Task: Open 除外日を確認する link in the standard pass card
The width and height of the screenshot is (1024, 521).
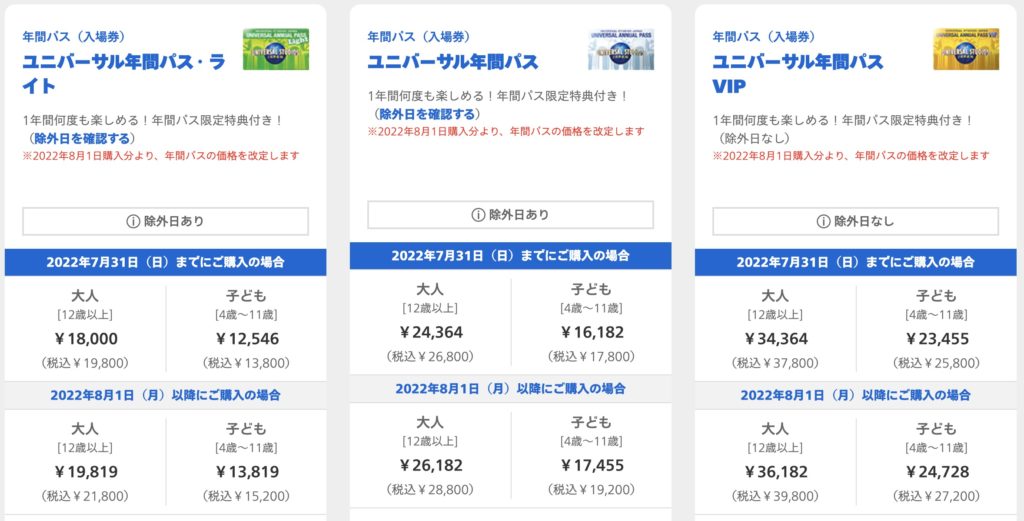Action: (x=427, y=114)
